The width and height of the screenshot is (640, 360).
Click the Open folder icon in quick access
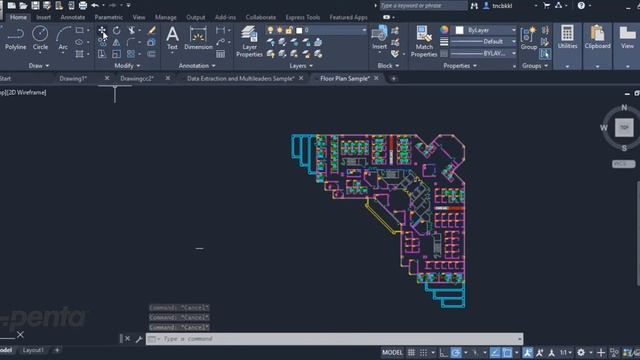pos(23,5)
